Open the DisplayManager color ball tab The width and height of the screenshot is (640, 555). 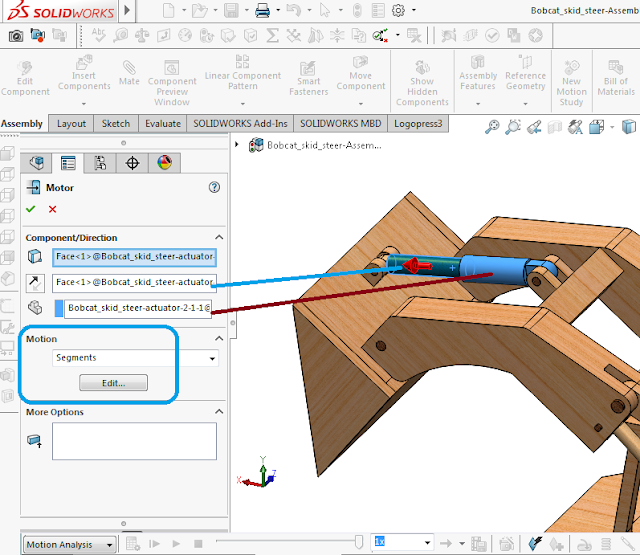click(x=164, y=163)
